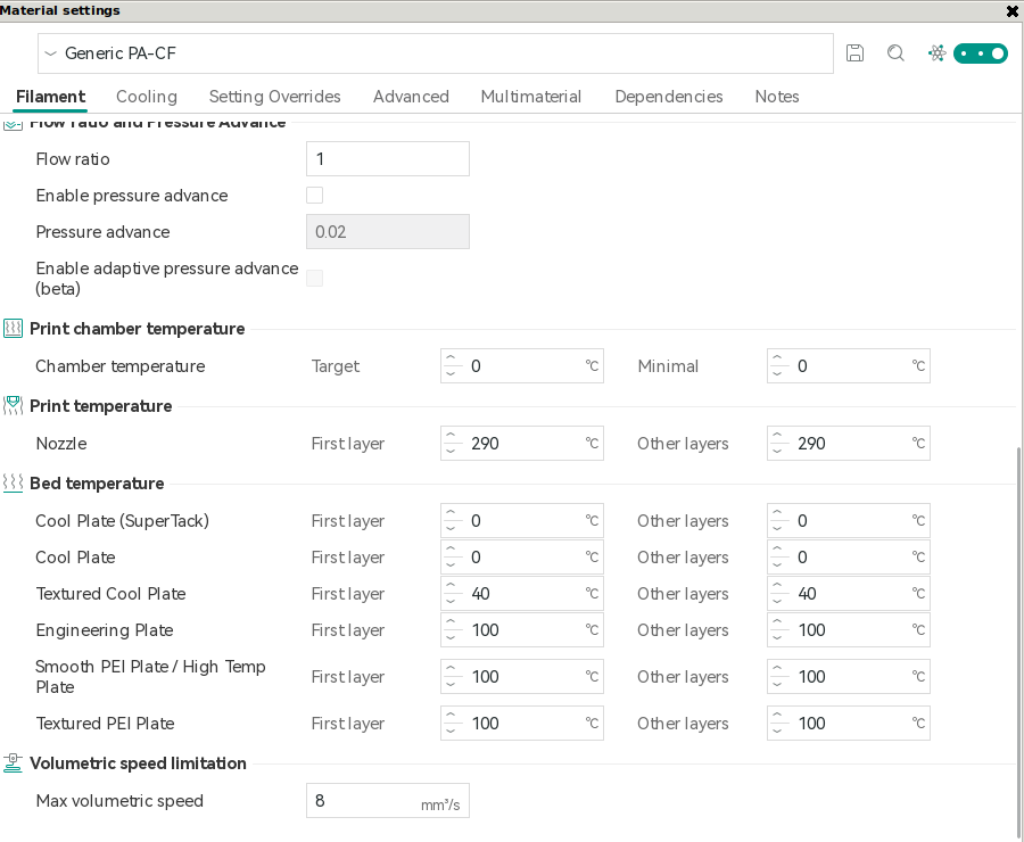Switch to the Cooling tab

click(x=147, y=97)
